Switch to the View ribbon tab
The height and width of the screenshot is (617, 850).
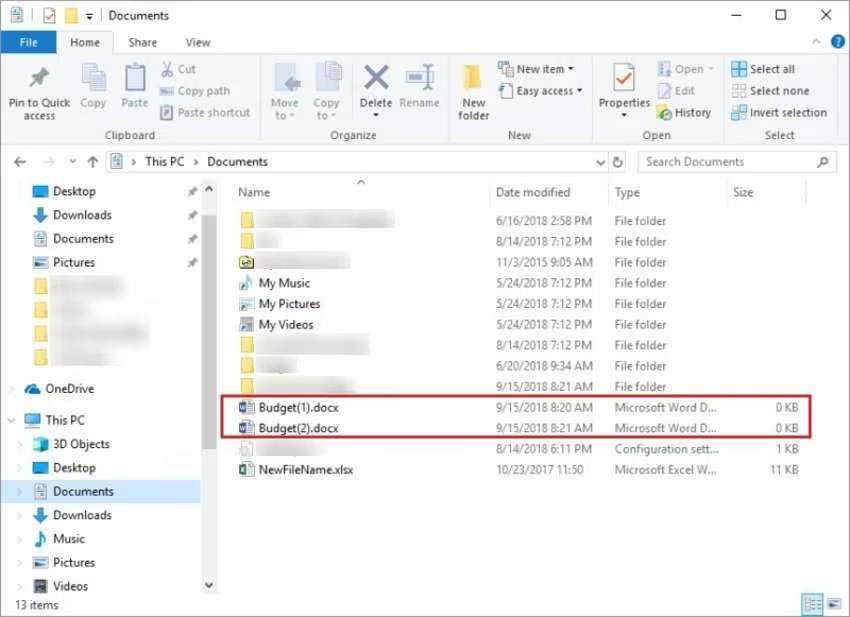tap(198, 42)
